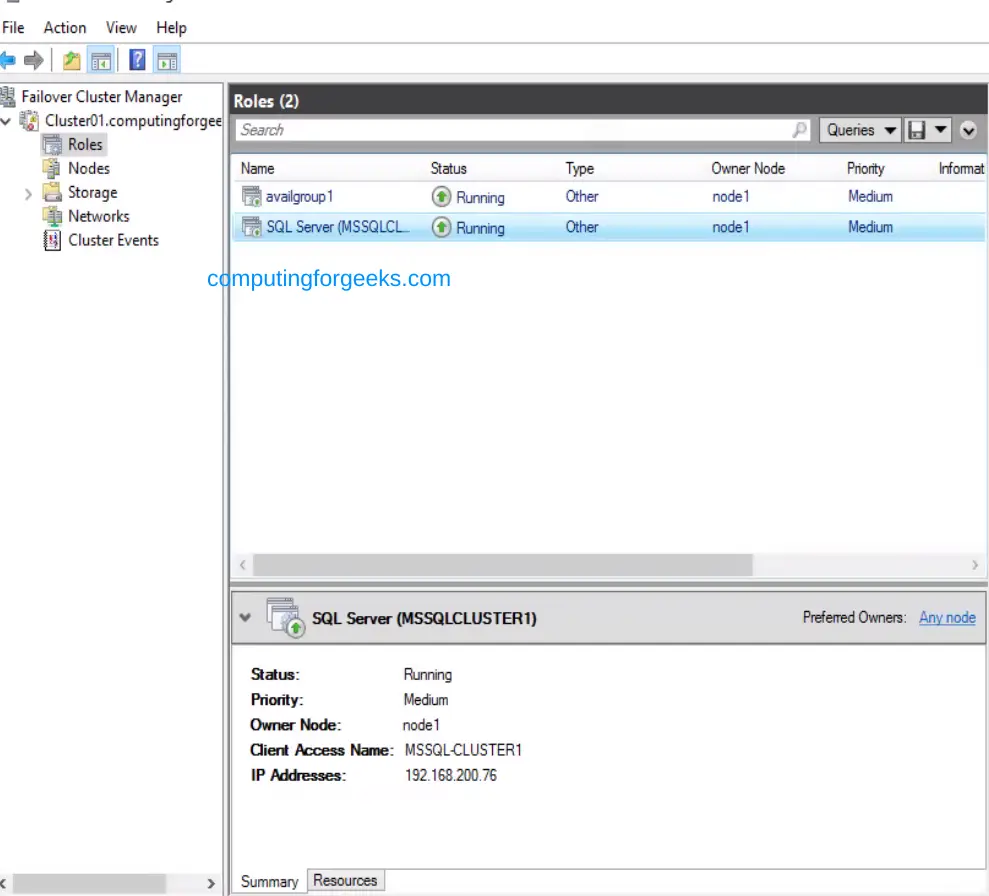Click the MSSQL-CLUSTER1 client access name value
989x896 pixels.
point(463,750)
